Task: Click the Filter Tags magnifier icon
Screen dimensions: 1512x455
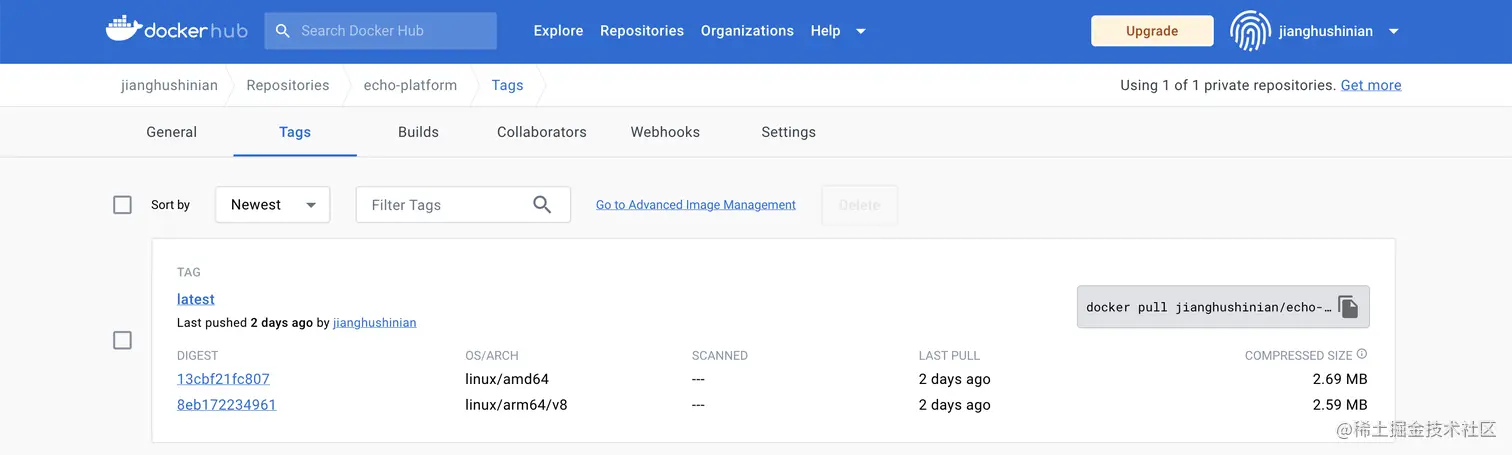Action: coord(542,205)
